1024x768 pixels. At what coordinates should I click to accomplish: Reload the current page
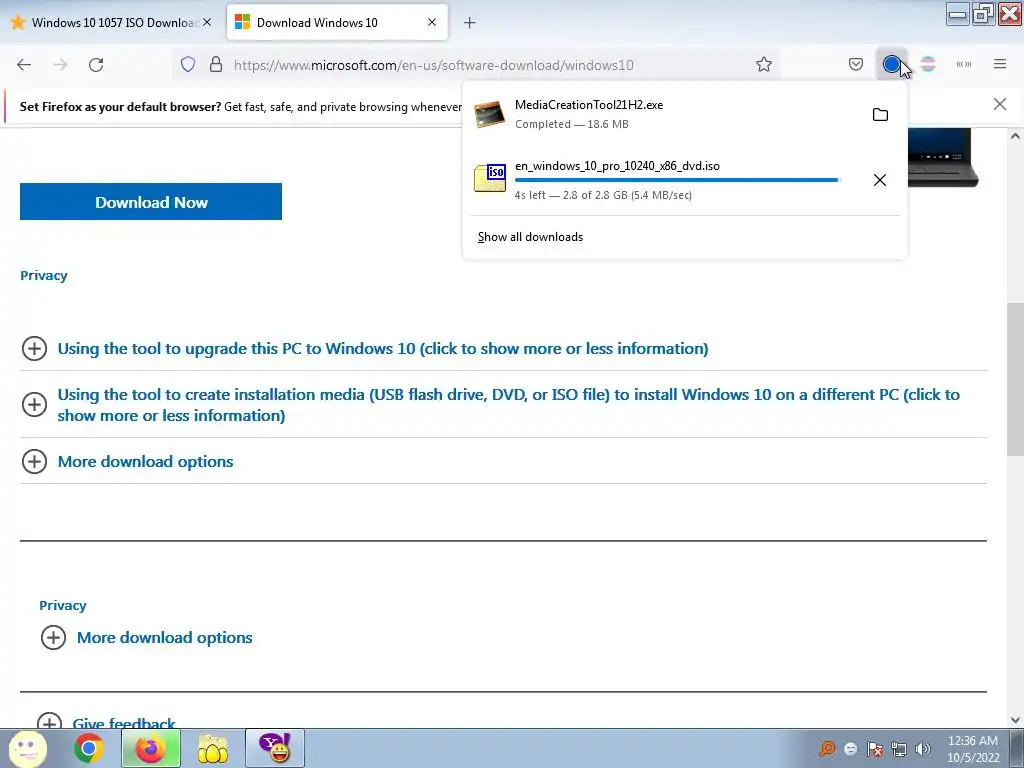[x=96, y=65]
